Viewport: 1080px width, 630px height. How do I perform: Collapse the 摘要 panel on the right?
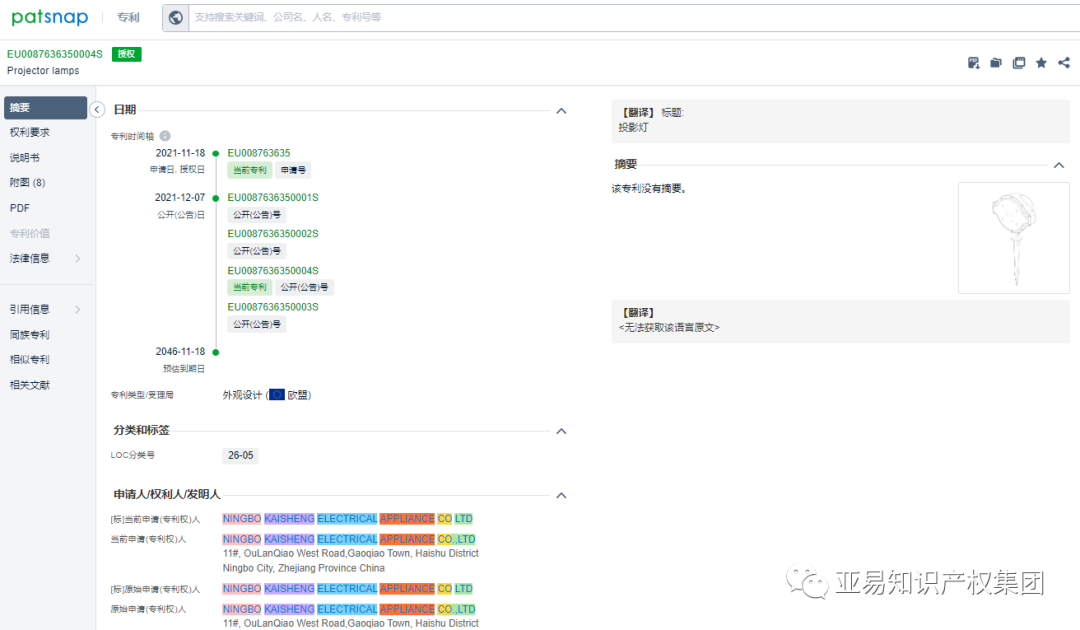click(1059, 165)
